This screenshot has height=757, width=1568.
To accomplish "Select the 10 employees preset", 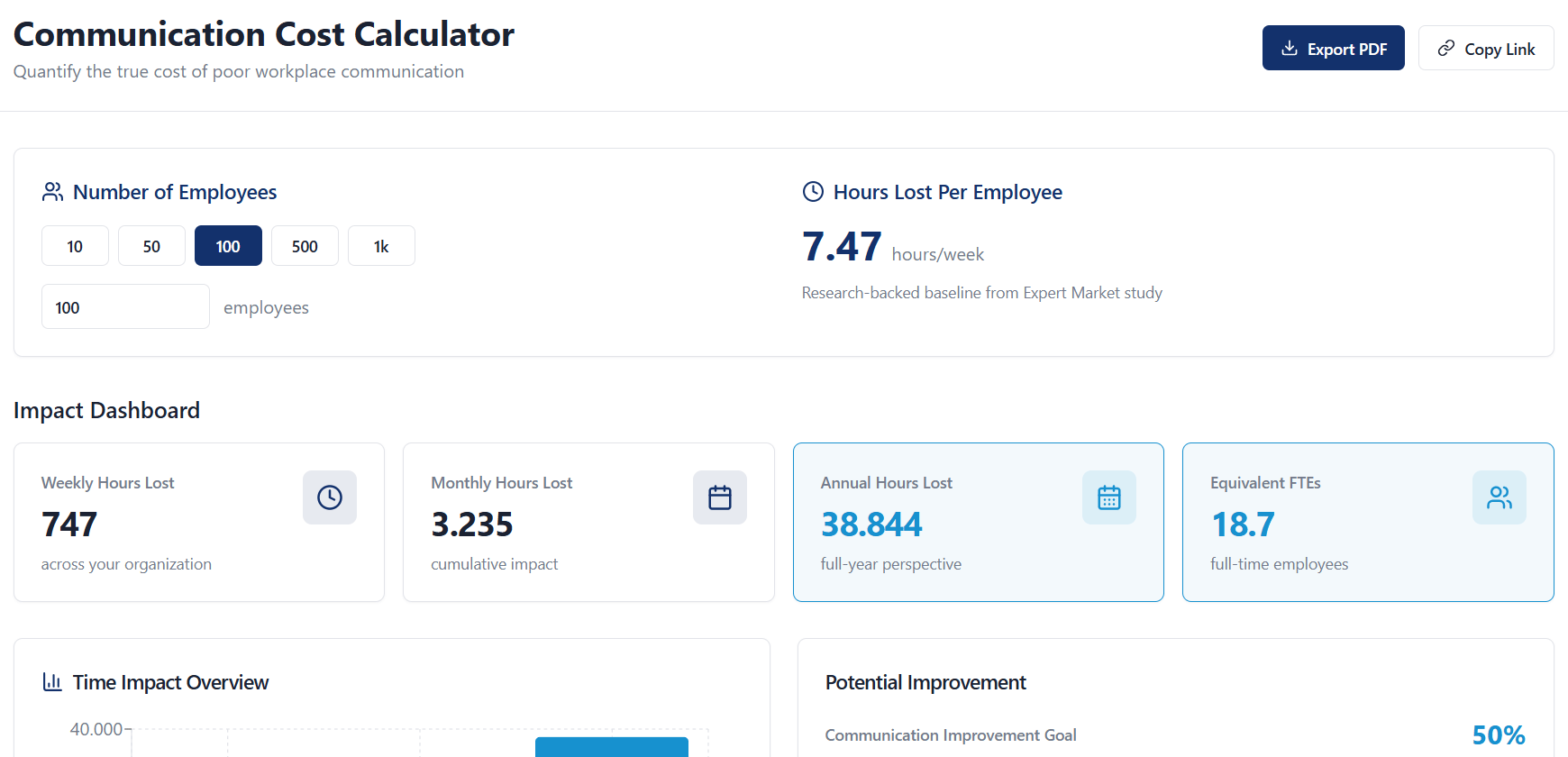I will coord(75,246).
